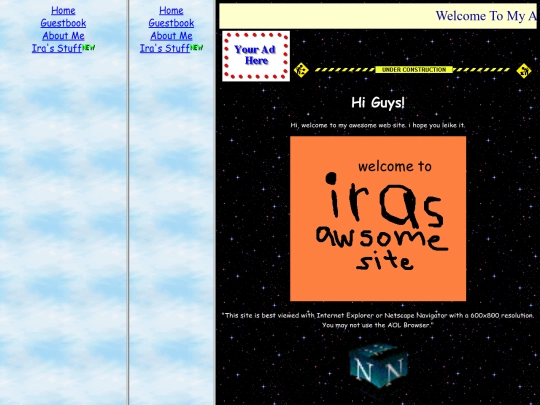The height and width of the screenshot is (405, 540).
Task: Click the NEW badge in the first sidebar frame
Action: pos(89,47)
